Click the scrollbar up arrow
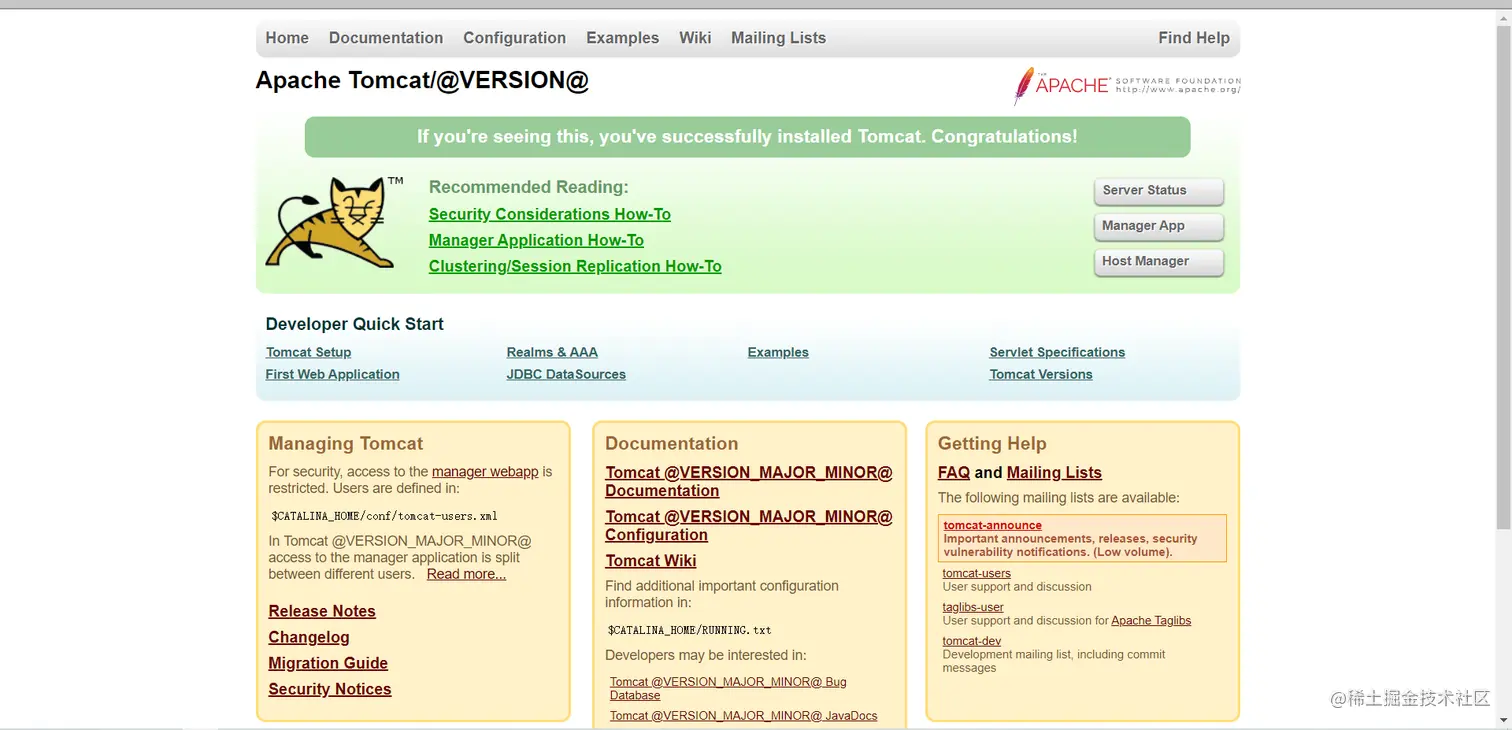This screenshot has height=730, width=1512. (x=1503, y=19)
